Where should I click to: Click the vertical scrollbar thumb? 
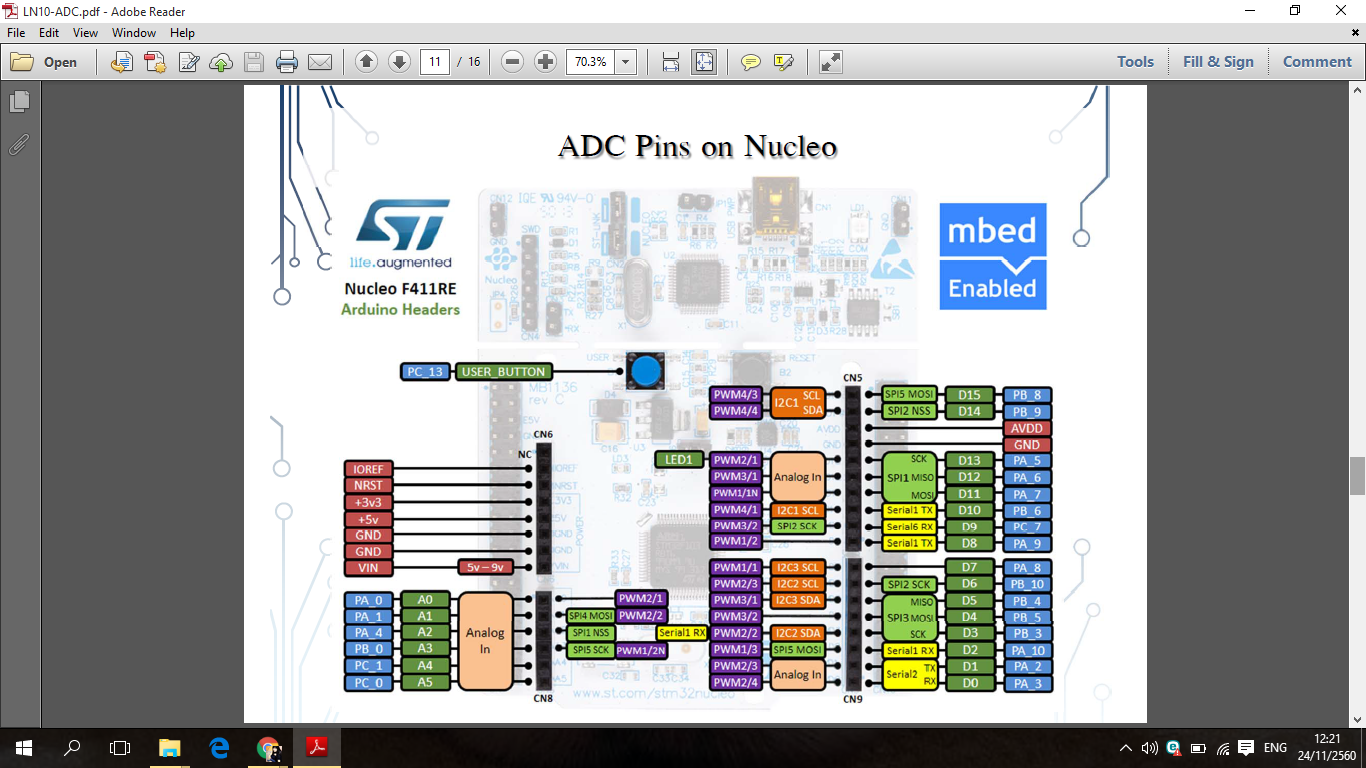pos(1357,476)
